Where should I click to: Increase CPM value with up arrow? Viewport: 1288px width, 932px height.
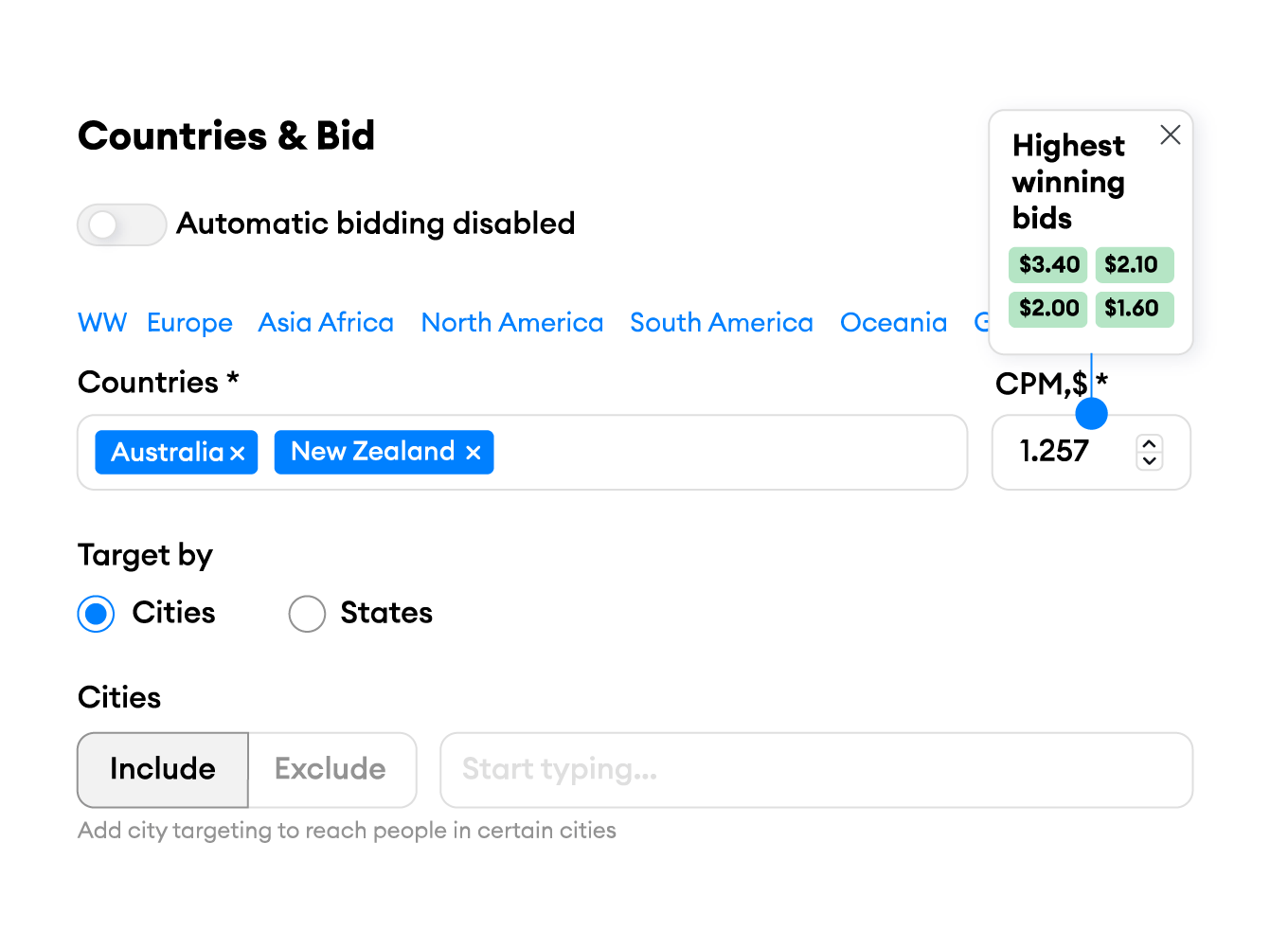click(x=1150, y=443)
